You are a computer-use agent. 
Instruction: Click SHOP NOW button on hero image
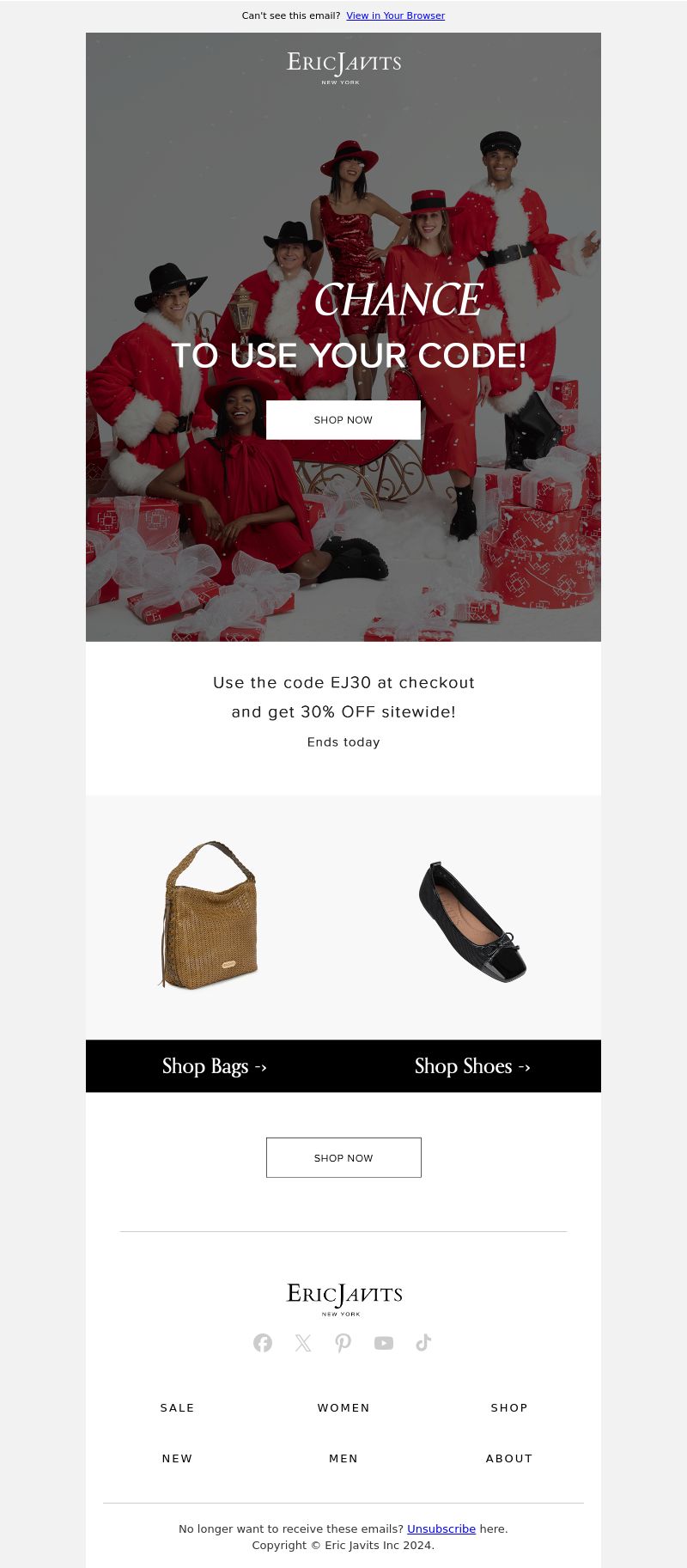[x=343, y=420]
